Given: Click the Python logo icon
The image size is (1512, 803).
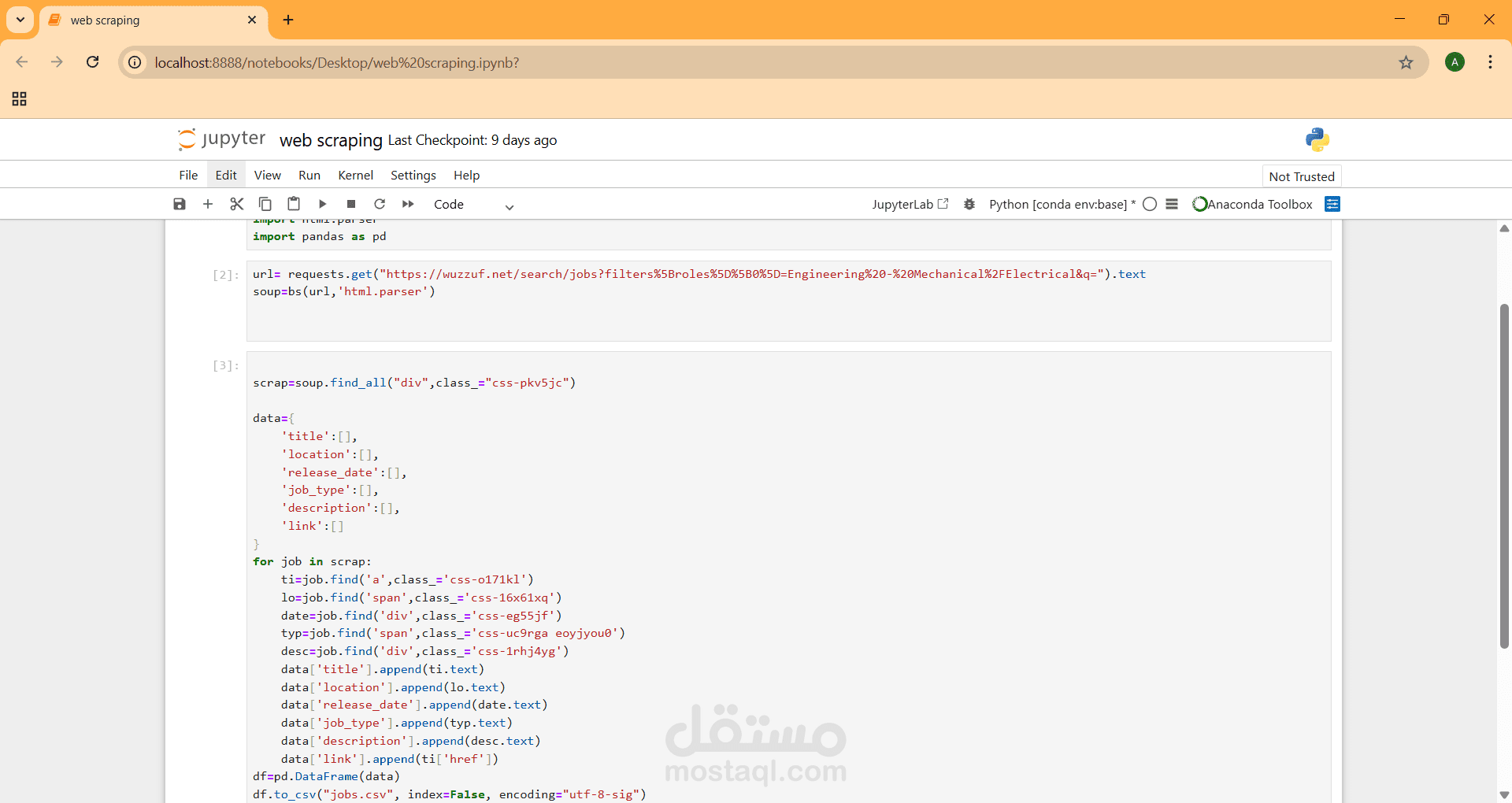Looking at the screenshot, I should point(1317,139).
